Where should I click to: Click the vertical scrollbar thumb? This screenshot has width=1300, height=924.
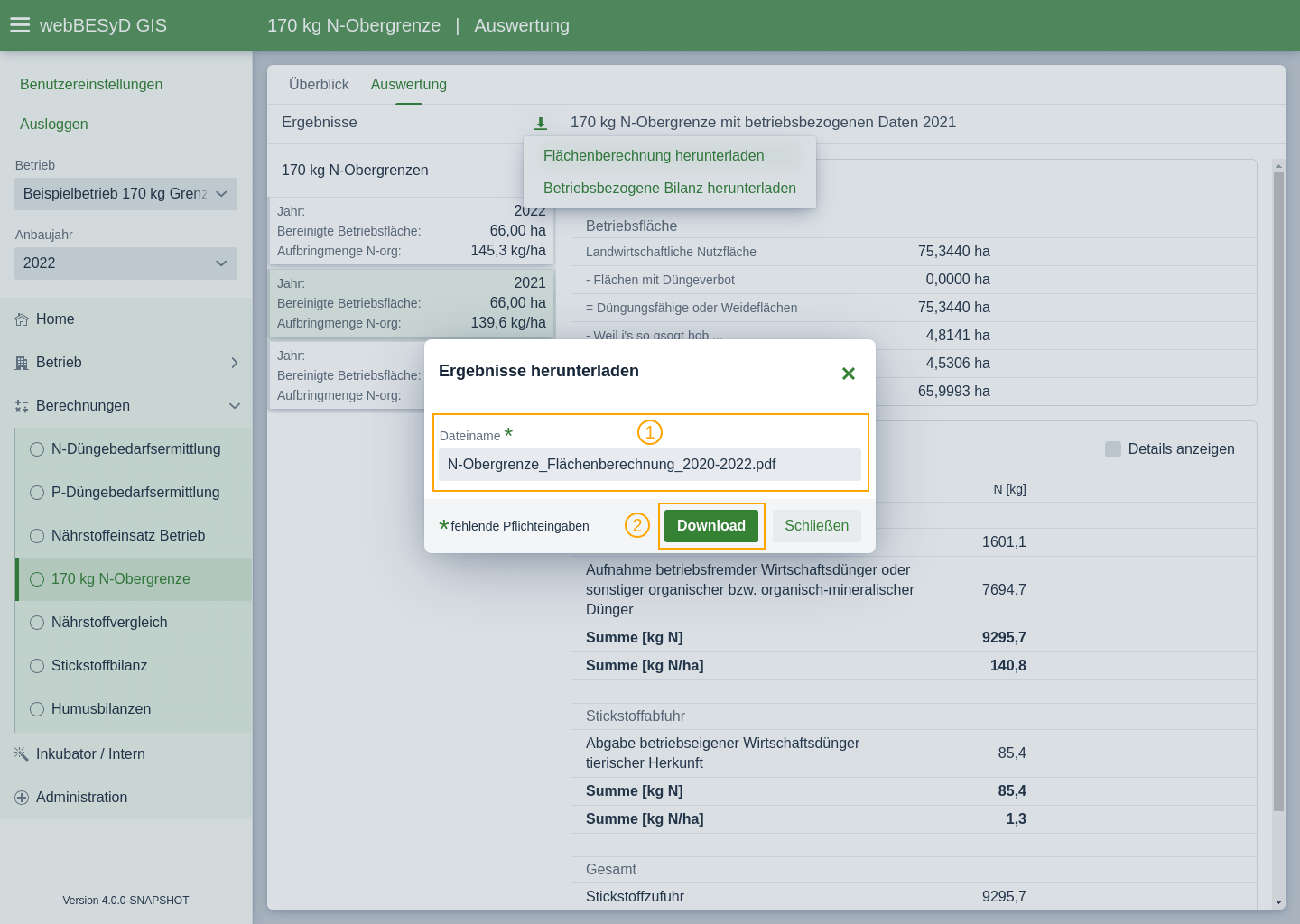coord(1278,492)
